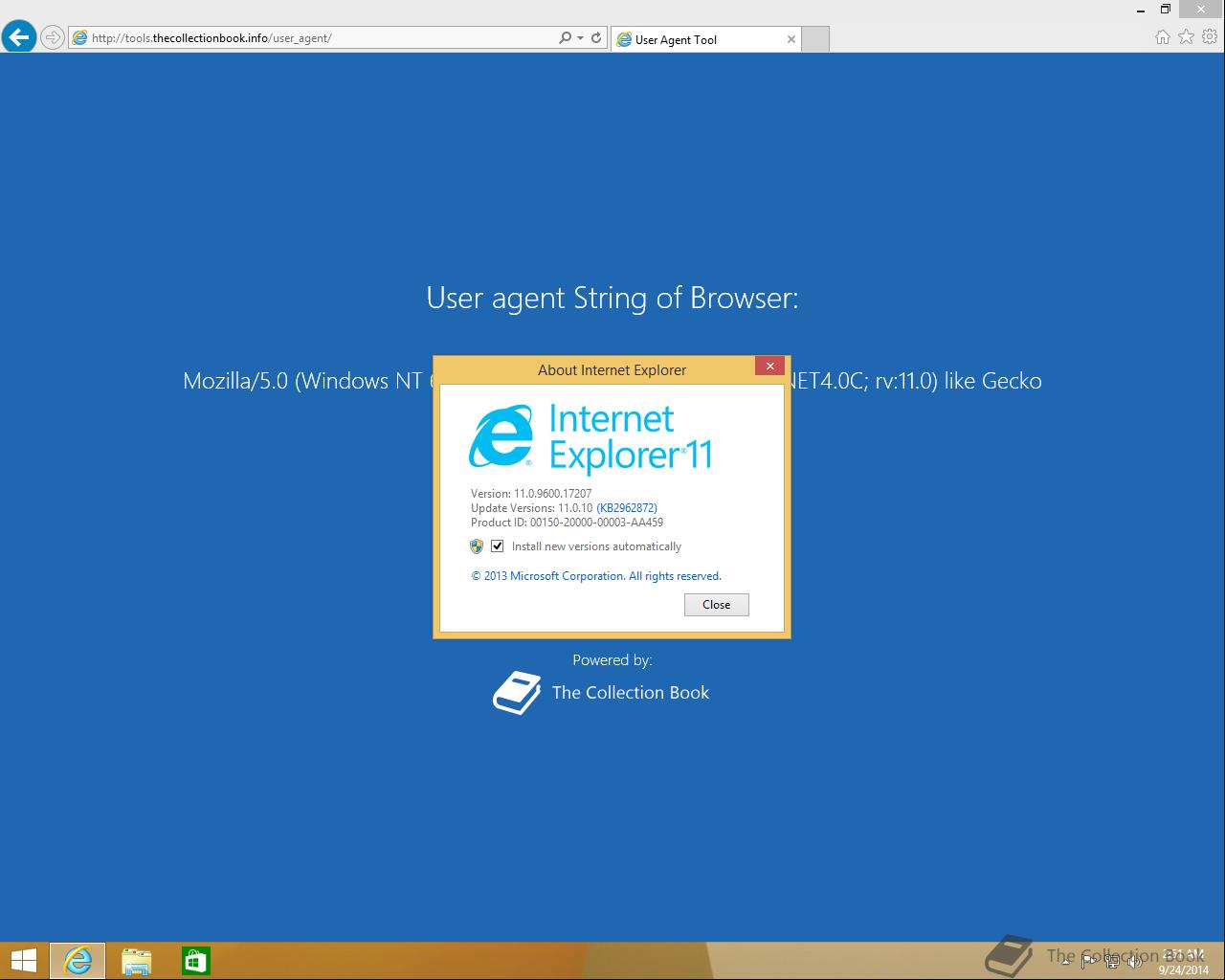Select the User Agent Tool tab
The width and height of the screenshot is (1225, 980).
704,39
